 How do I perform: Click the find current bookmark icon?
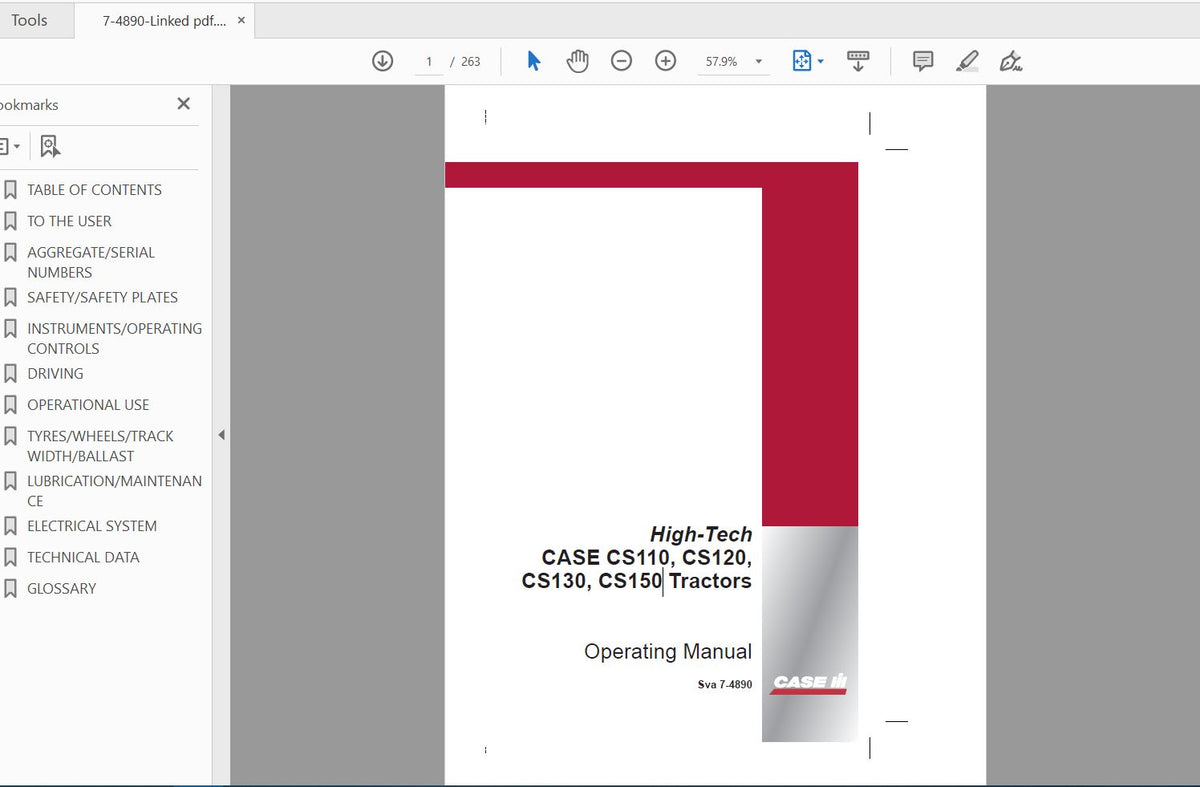tap(50, 146)
